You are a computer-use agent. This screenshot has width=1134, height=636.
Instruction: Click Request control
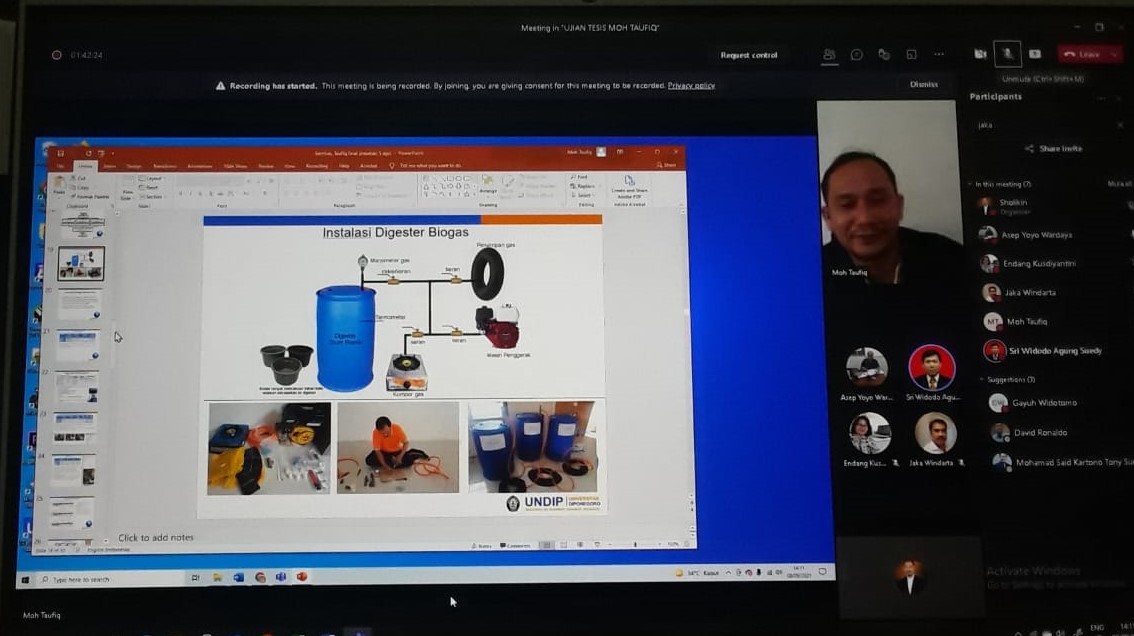pos(749,55)
